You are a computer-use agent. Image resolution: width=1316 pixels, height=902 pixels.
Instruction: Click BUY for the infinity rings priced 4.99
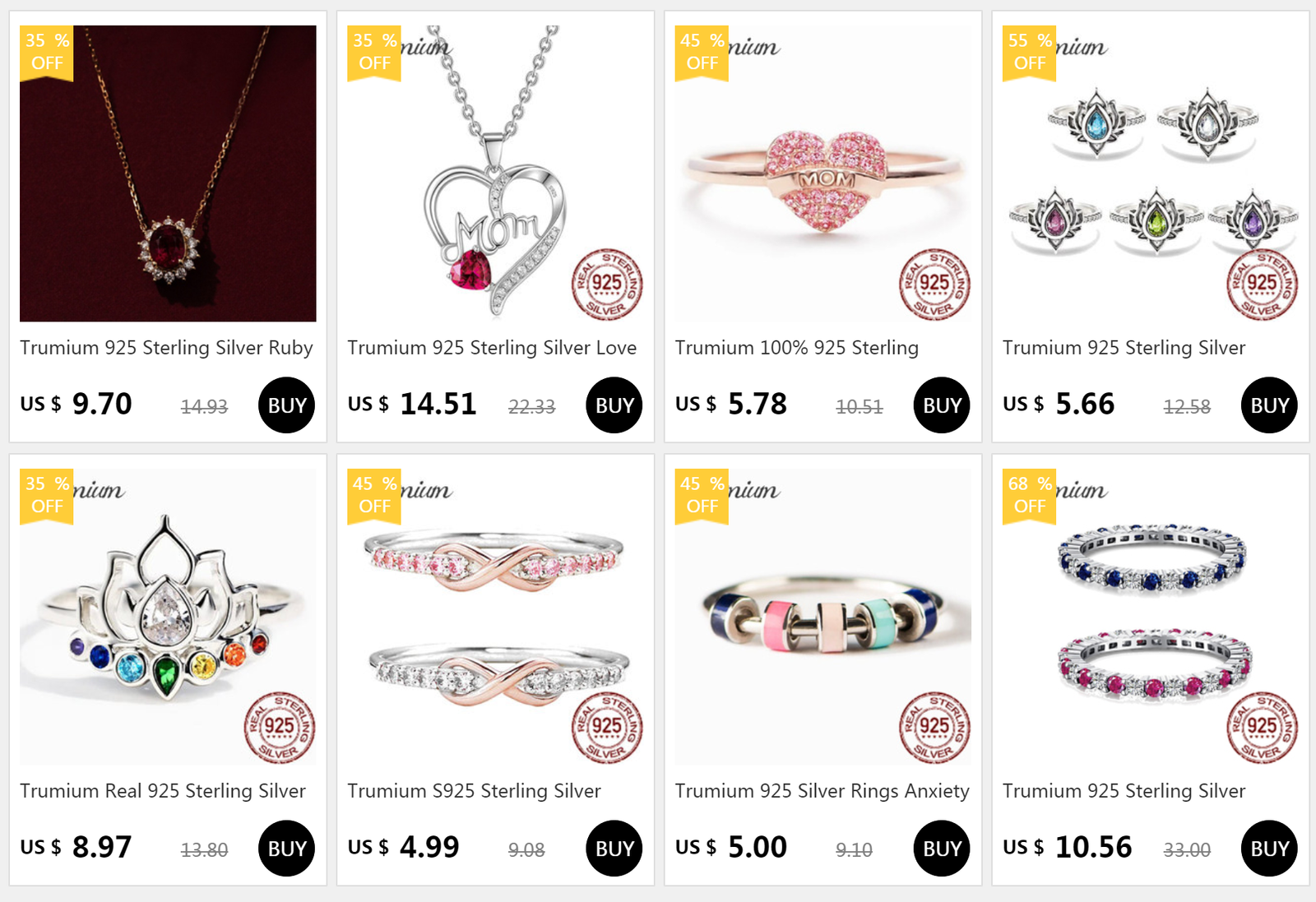pos(614,849)
